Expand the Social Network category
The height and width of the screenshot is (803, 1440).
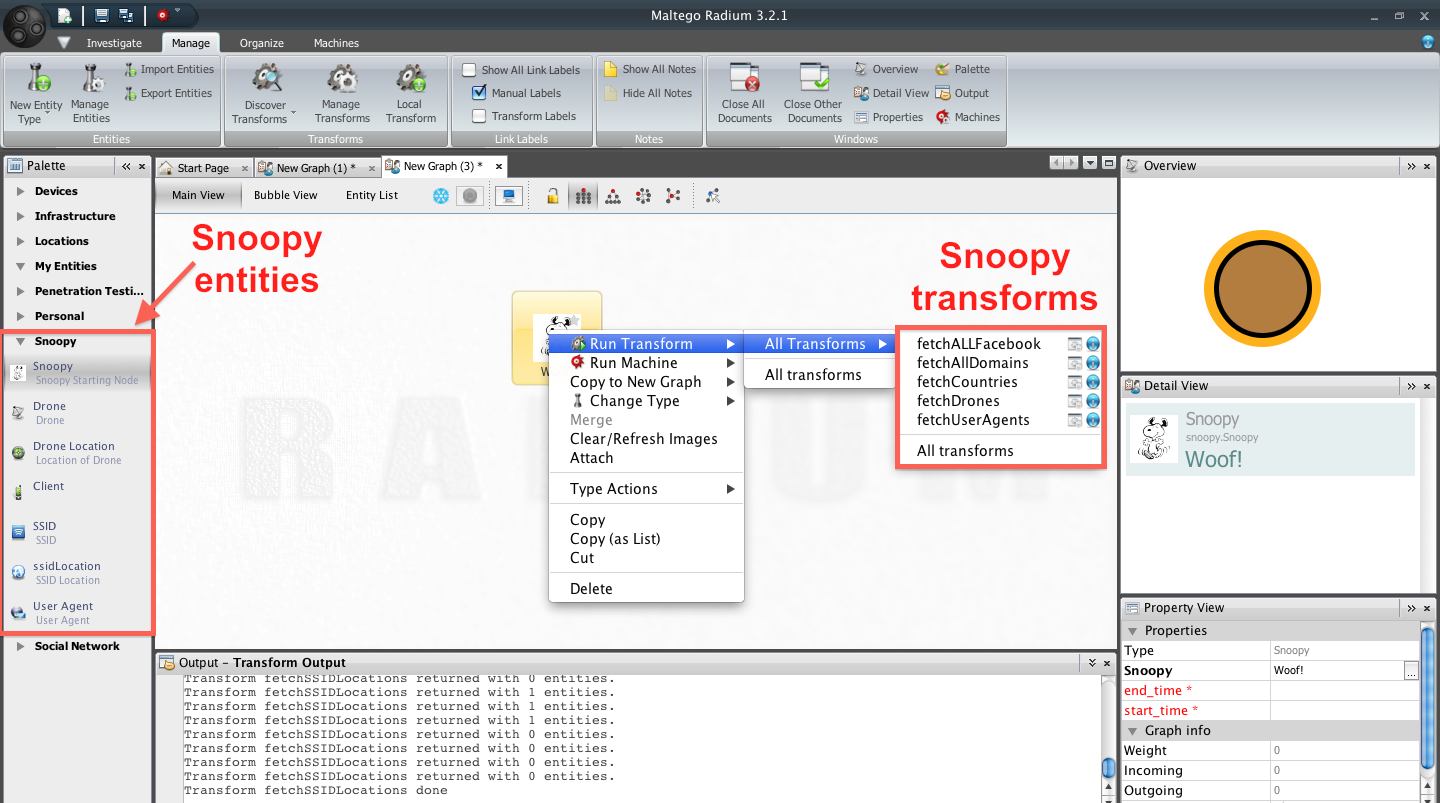click(x=21, y=646)
